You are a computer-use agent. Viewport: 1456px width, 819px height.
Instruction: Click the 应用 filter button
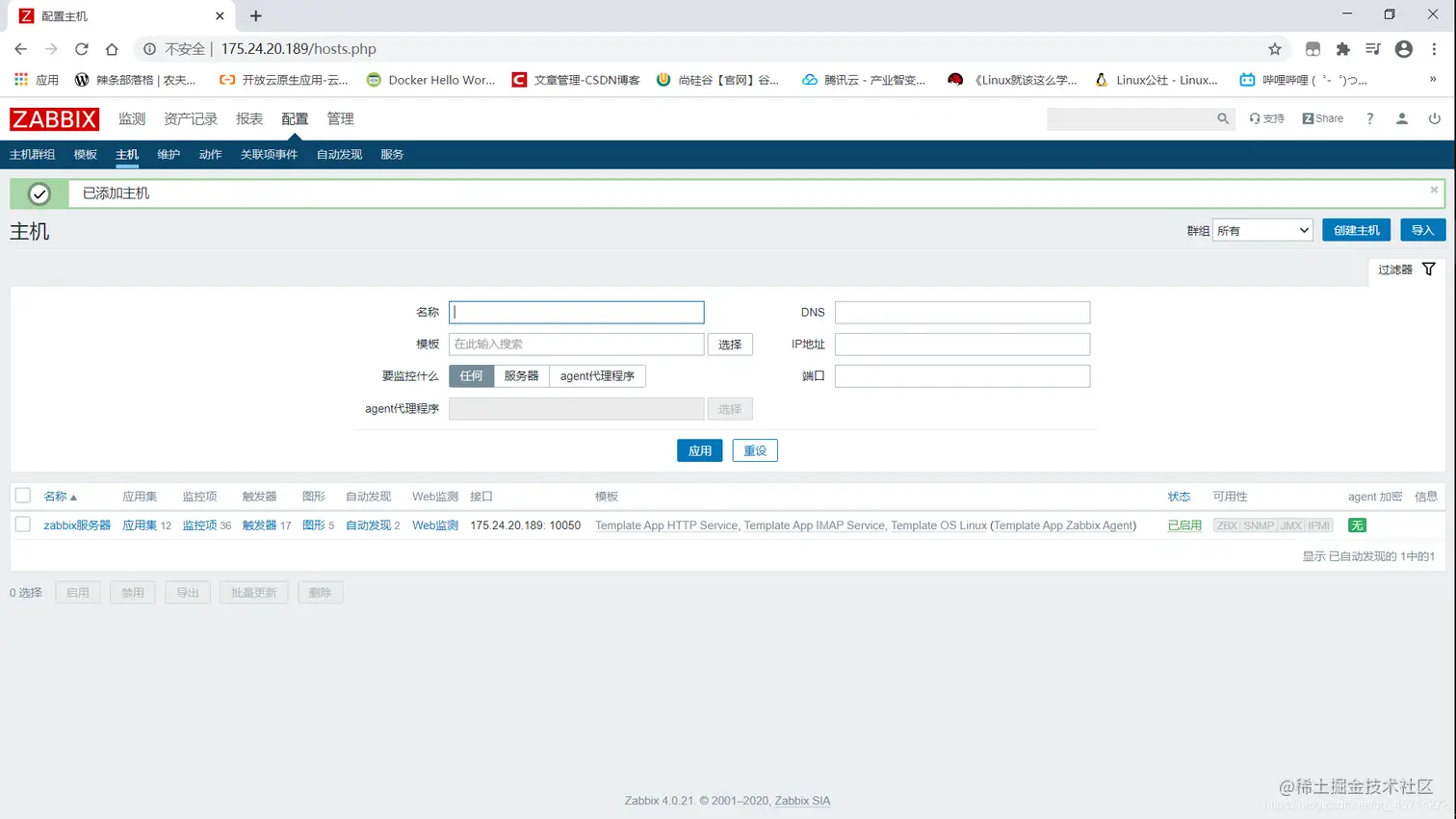[x=700, y=450]
